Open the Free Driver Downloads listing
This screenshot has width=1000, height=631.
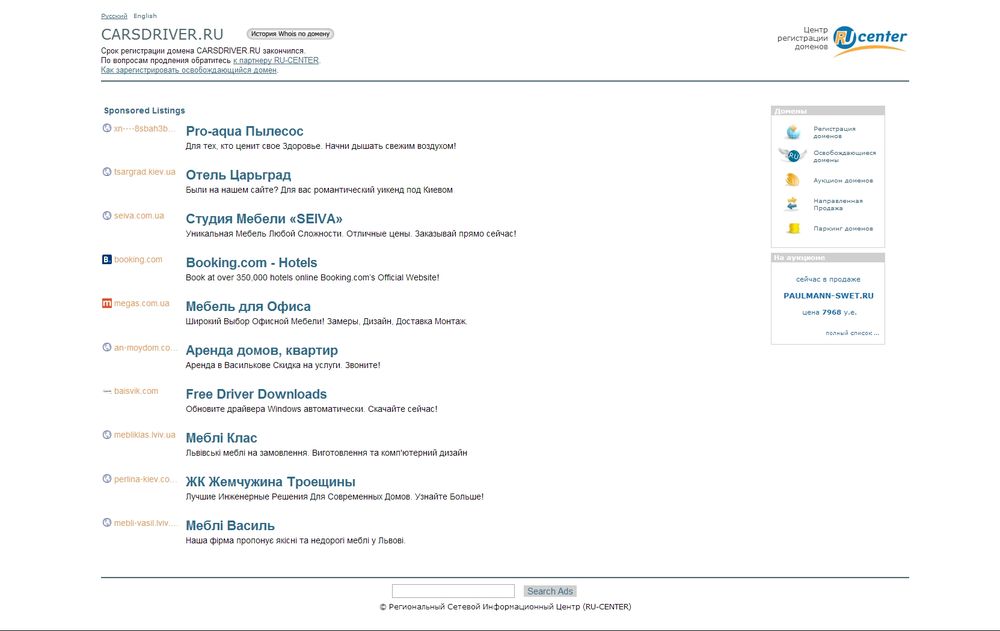(x=256, y=394)
